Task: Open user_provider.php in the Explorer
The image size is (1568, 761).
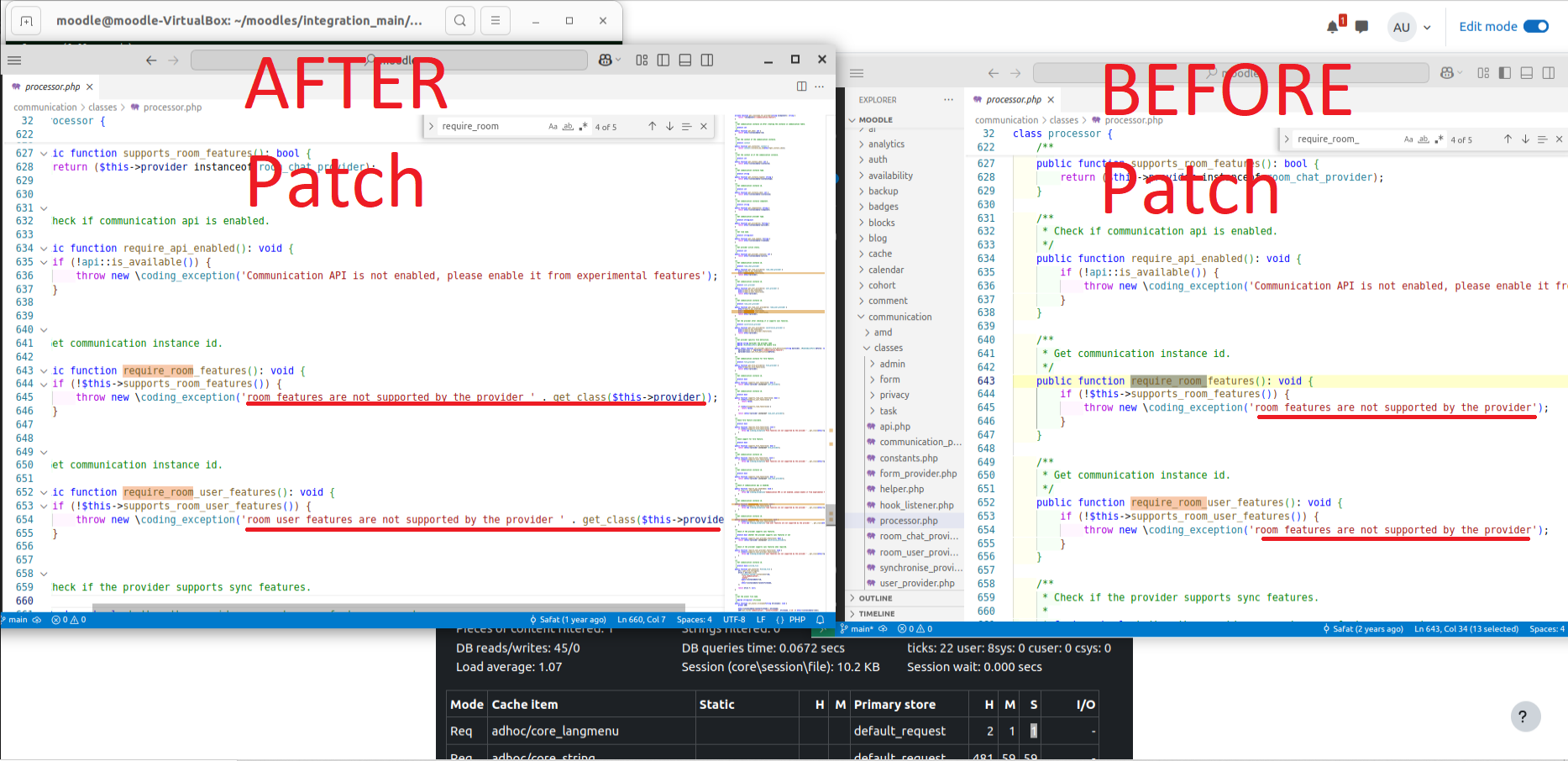Action: tap(916, 583)
